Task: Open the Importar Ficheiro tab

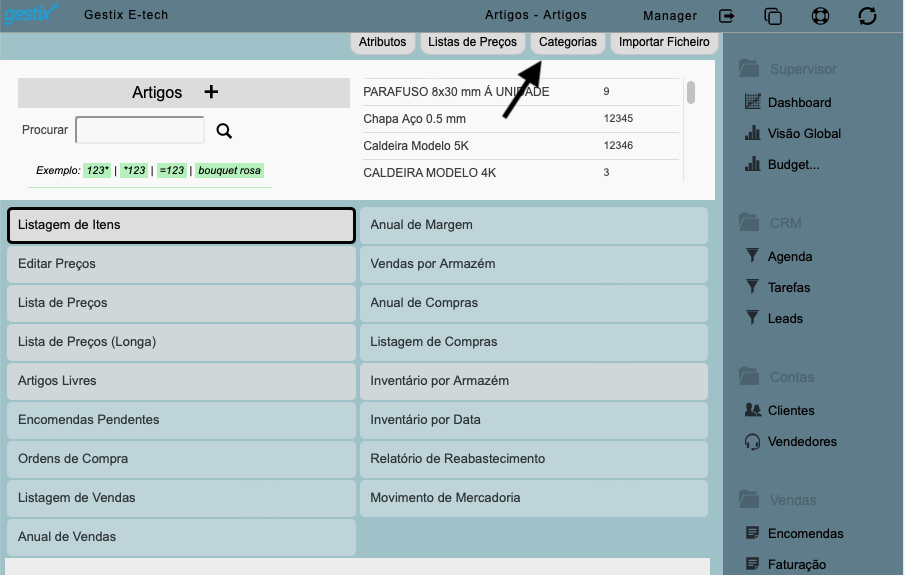Action: coord(664,42)
